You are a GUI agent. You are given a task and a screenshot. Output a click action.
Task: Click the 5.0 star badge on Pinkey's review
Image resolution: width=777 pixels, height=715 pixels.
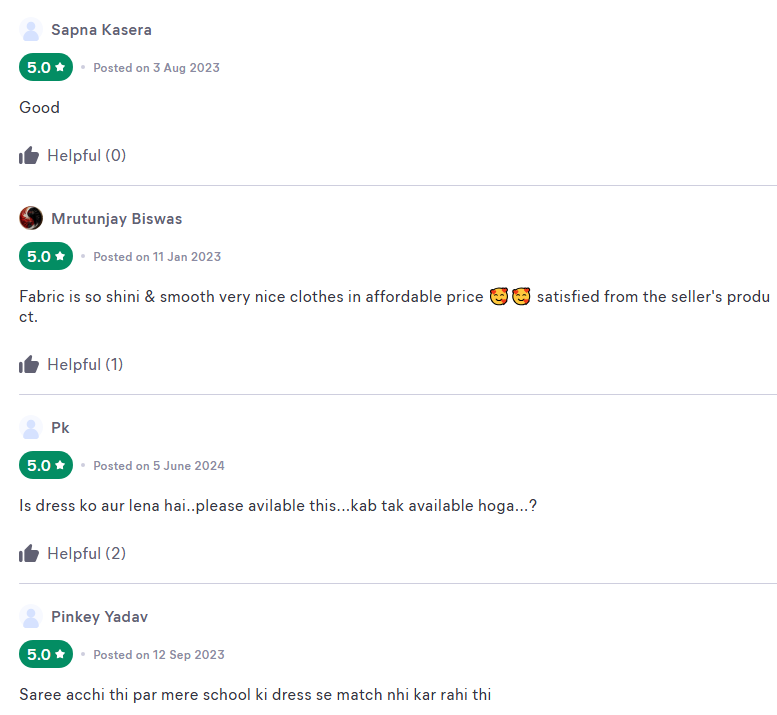pos(46,655)
